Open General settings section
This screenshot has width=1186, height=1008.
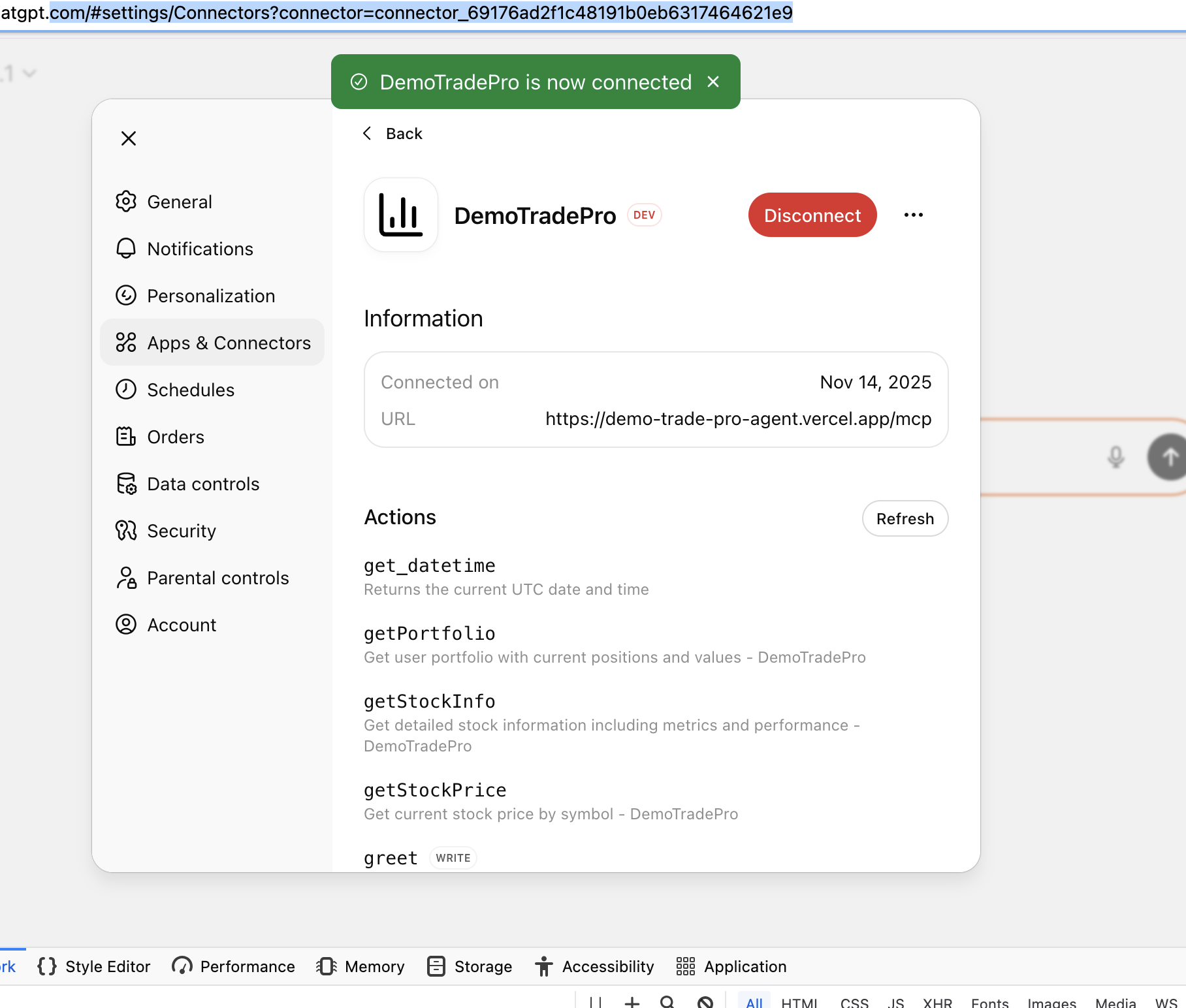pyautogui.click(x=180, y=202)
